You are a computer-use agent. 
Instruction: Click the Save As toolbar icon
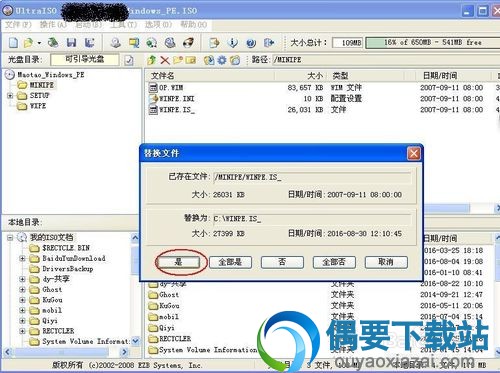tap(89, 43)
